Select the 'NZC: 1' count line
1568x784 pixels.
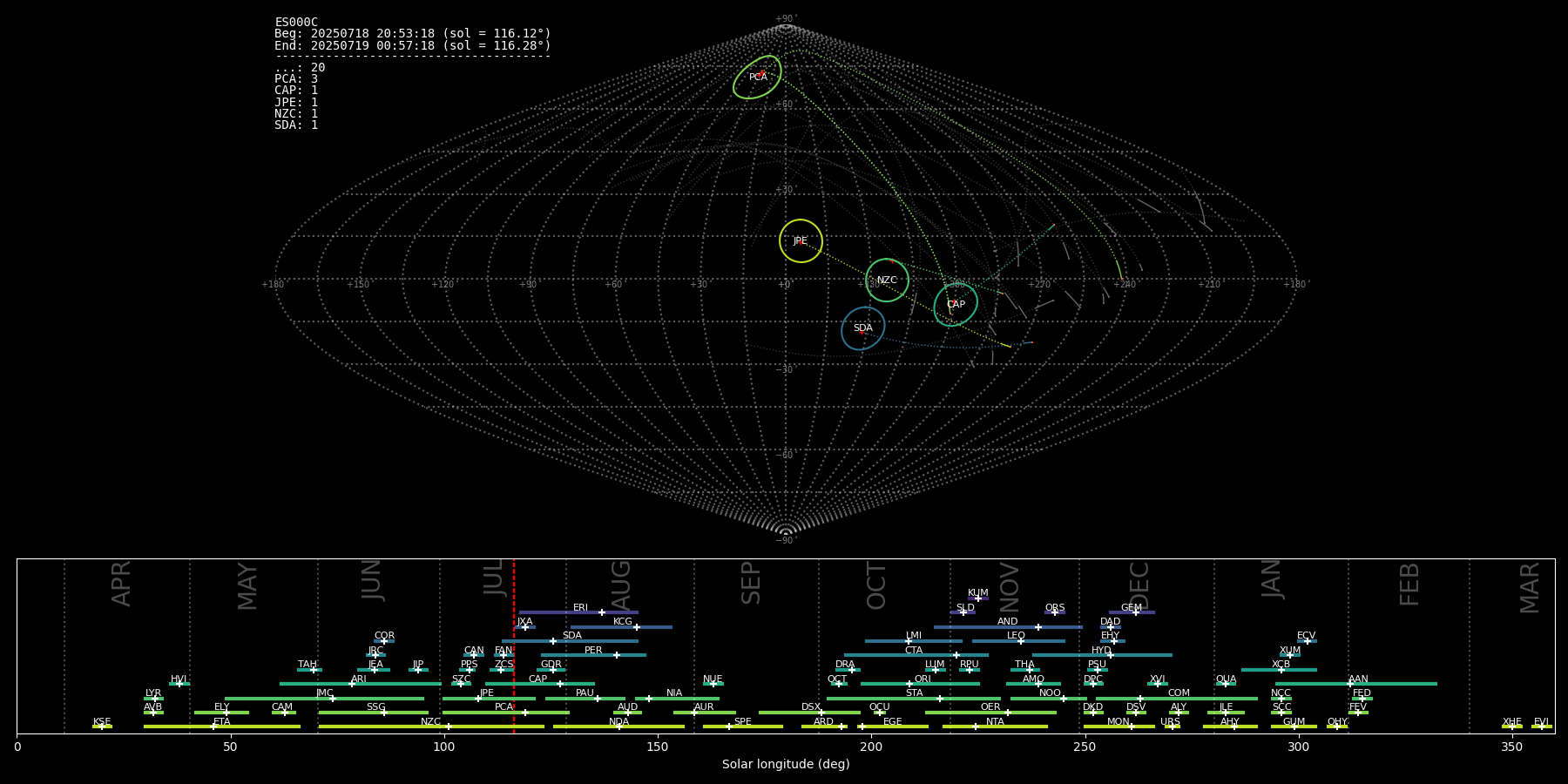pyautogui.click(x=296, y=113)
